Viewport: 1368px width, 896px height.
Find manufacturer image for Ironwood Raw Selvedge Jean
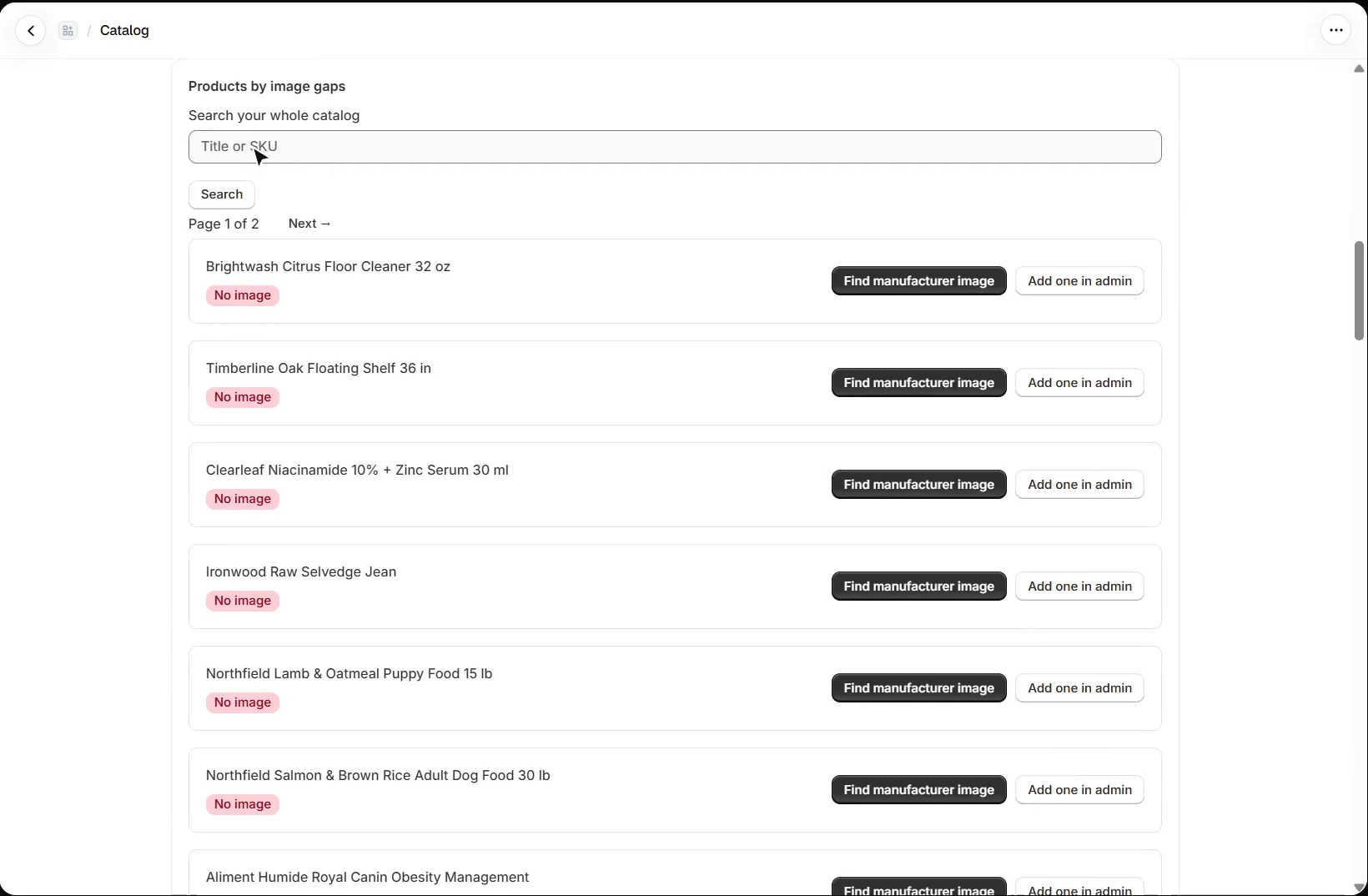click(x=918, y=586)
